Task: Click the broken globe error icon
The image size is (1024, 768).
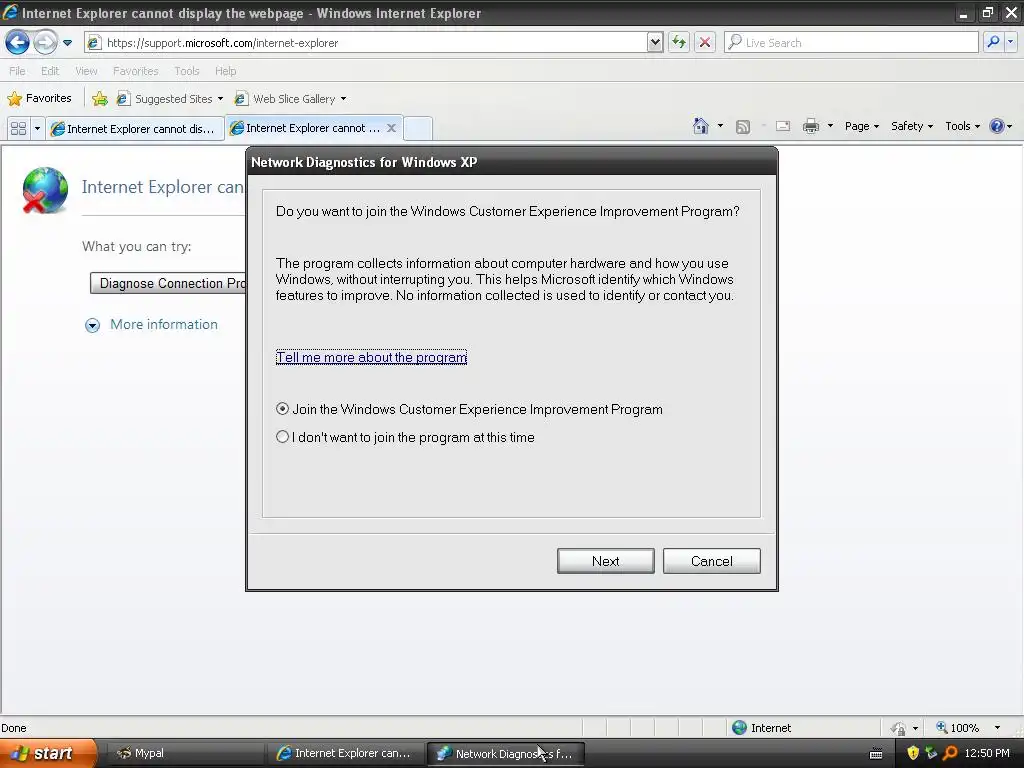Action: tap(44, 190)
